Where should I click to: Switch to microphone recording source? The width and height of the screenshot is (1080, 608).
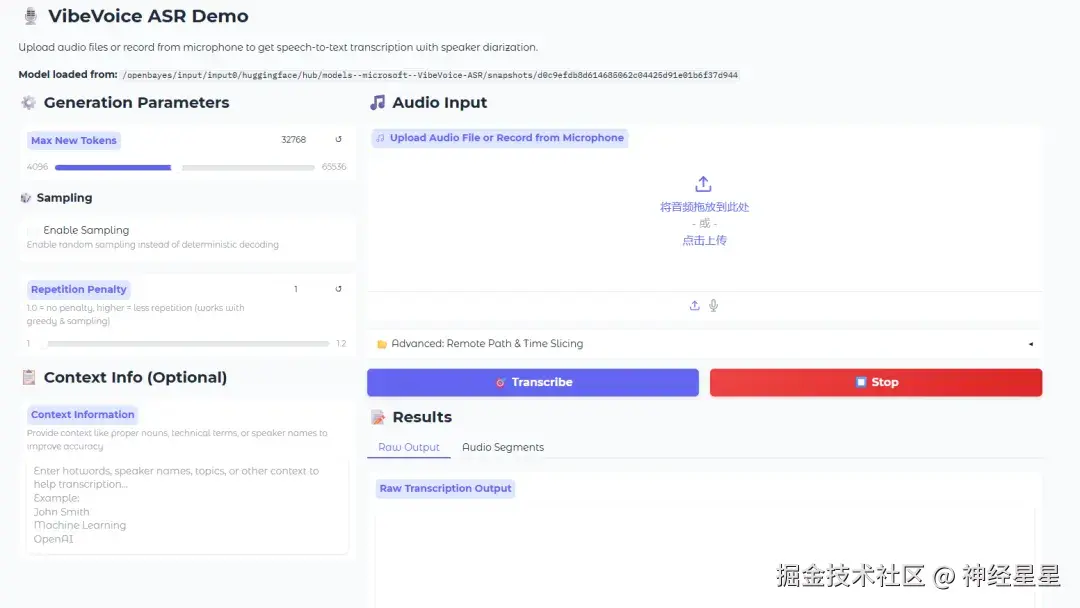(714, 306)
